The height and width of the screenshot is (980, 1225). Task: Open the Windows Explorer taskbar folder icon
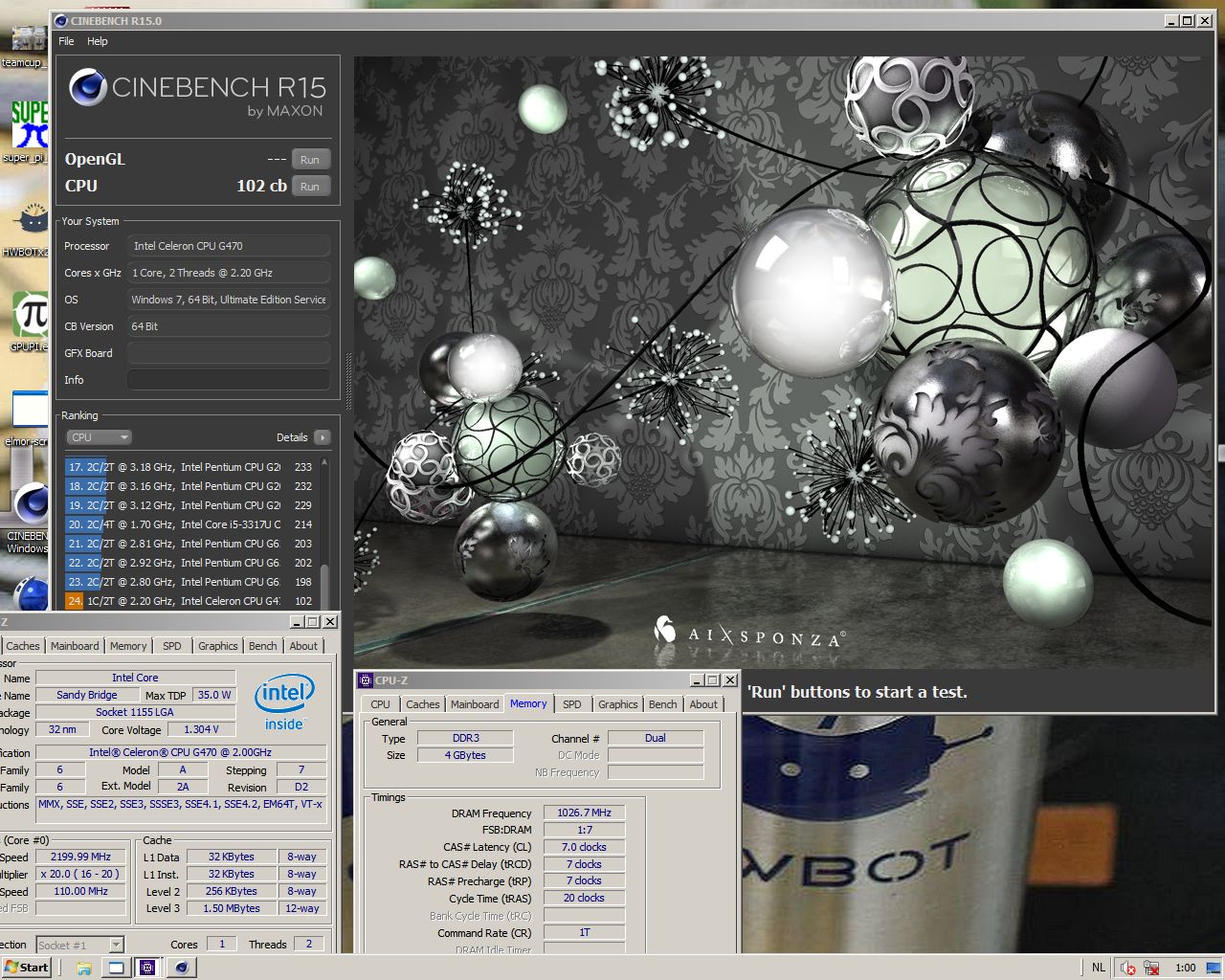point(84,968)
